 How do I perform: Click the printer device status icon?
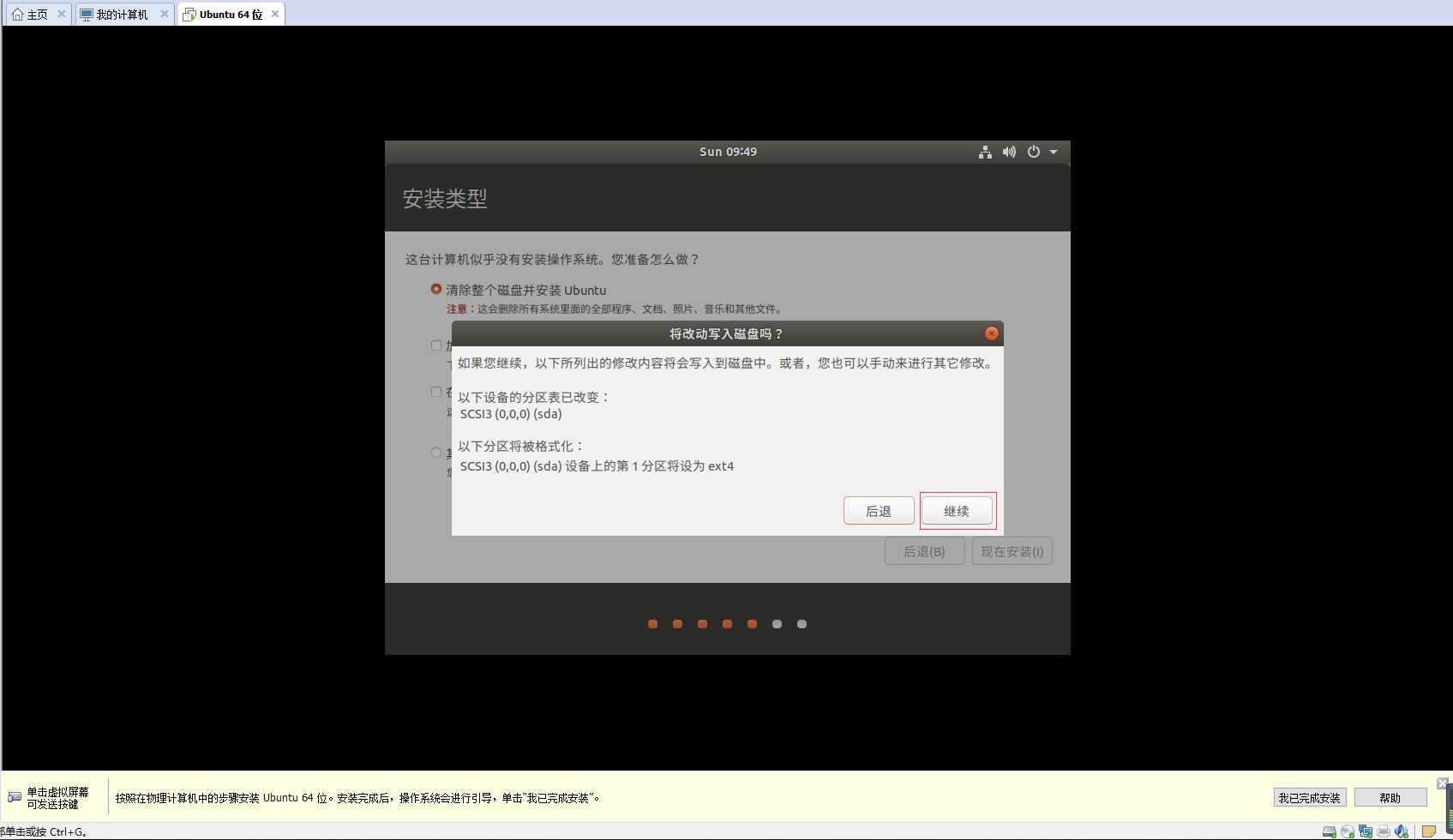coord(1384,831)
